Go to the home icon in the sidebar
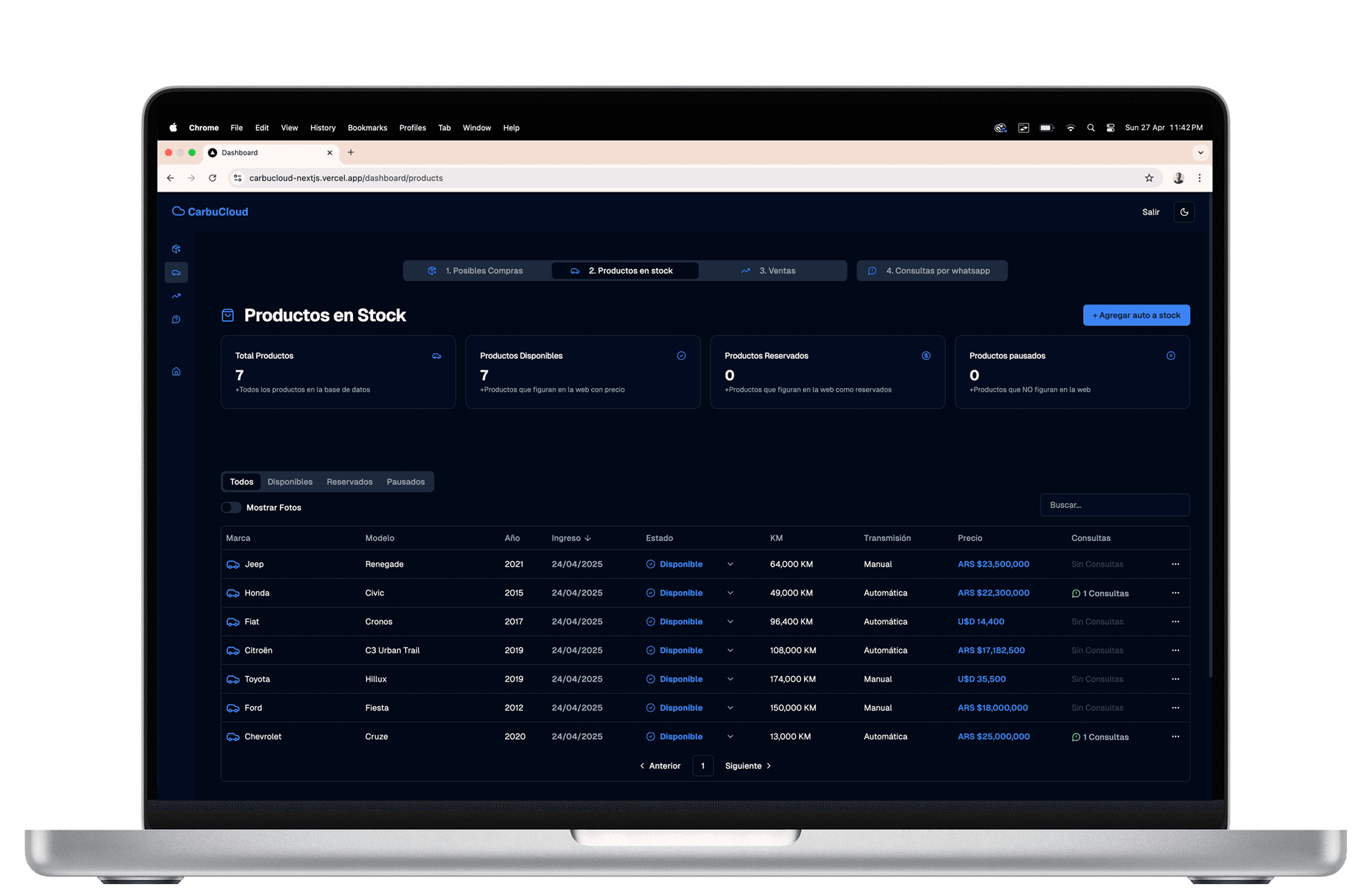 [x=176, y=372]
